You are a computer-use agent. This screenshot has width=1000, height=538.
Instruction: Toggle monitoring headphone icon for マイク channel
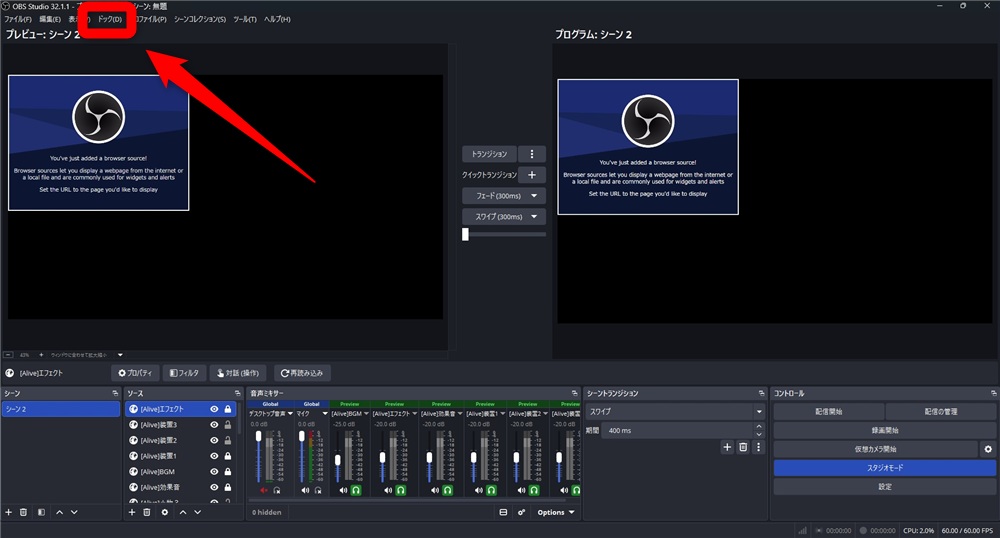pos(318,490)
